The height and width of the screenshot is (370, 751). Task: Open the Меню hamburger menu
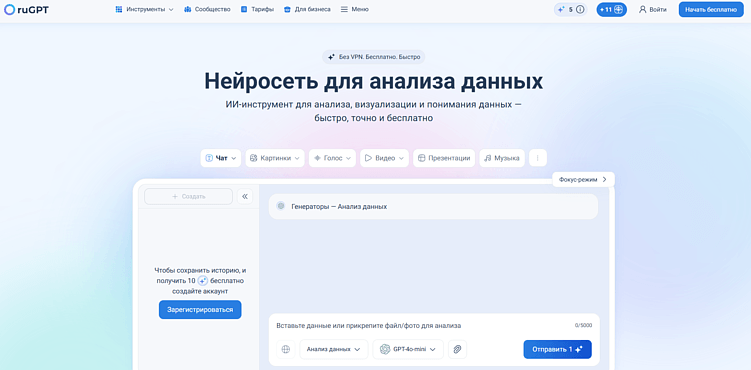click(x=354, y=9)
